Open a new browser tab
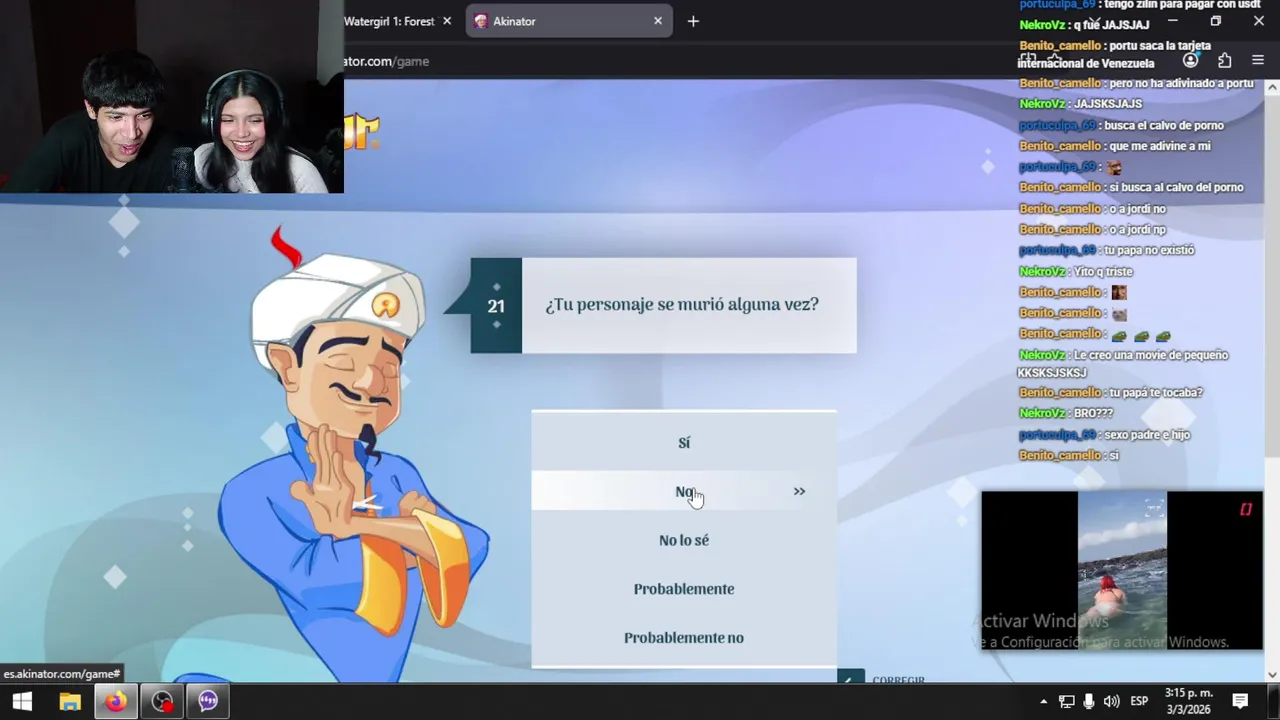 [693, 21]
